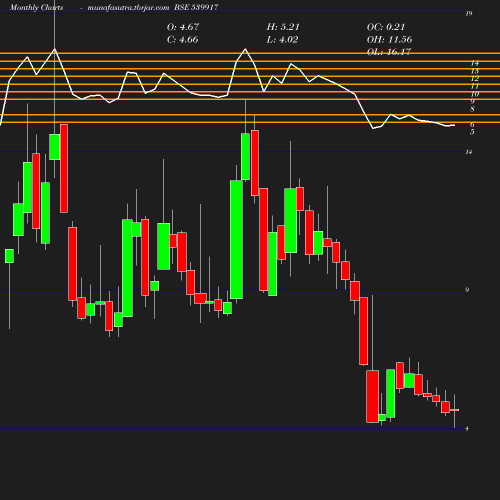Click the "19" price axis label
Screen dimensions: 500x500
469,14
